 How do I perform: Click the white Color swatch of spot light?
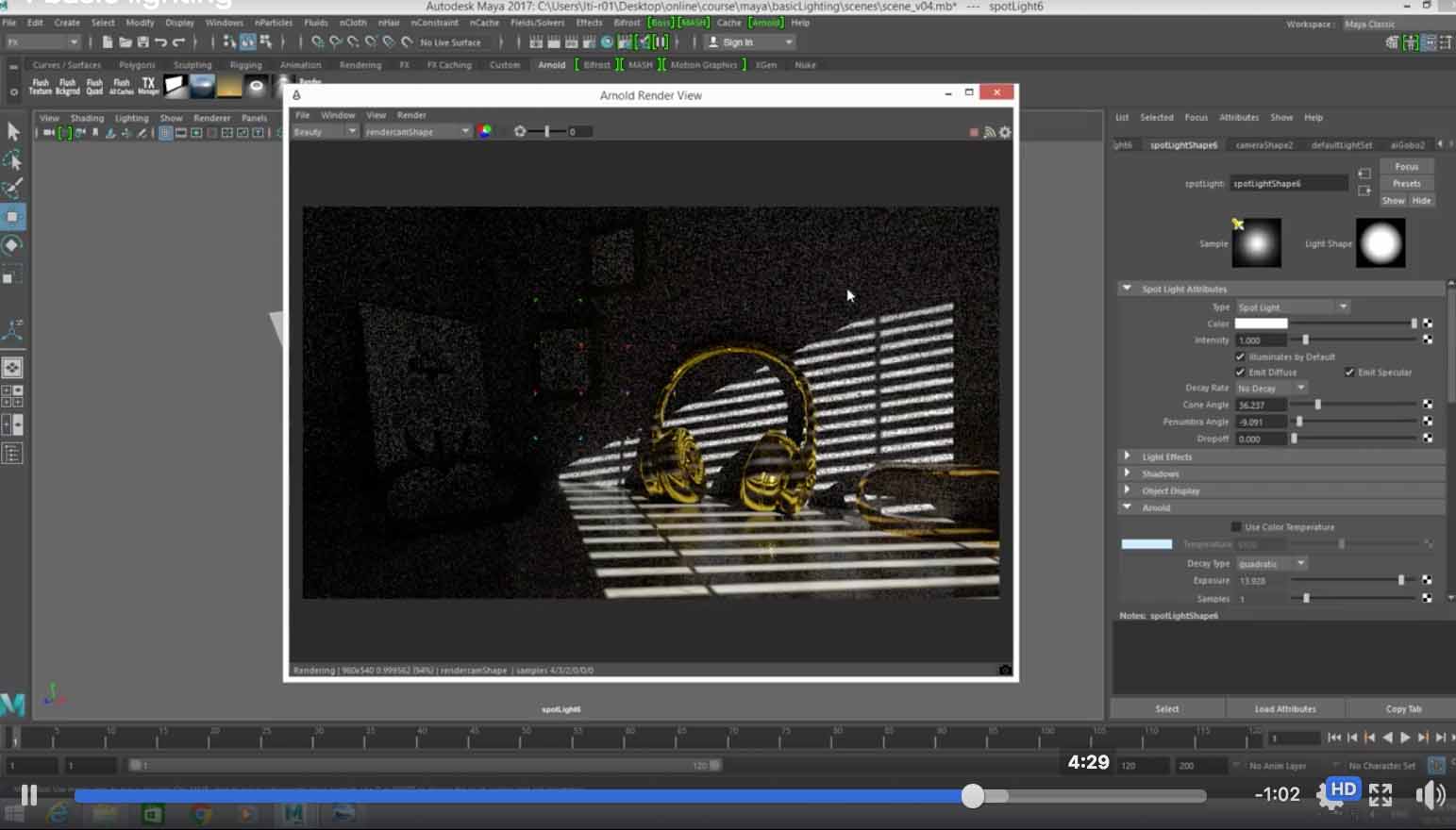1261,324
